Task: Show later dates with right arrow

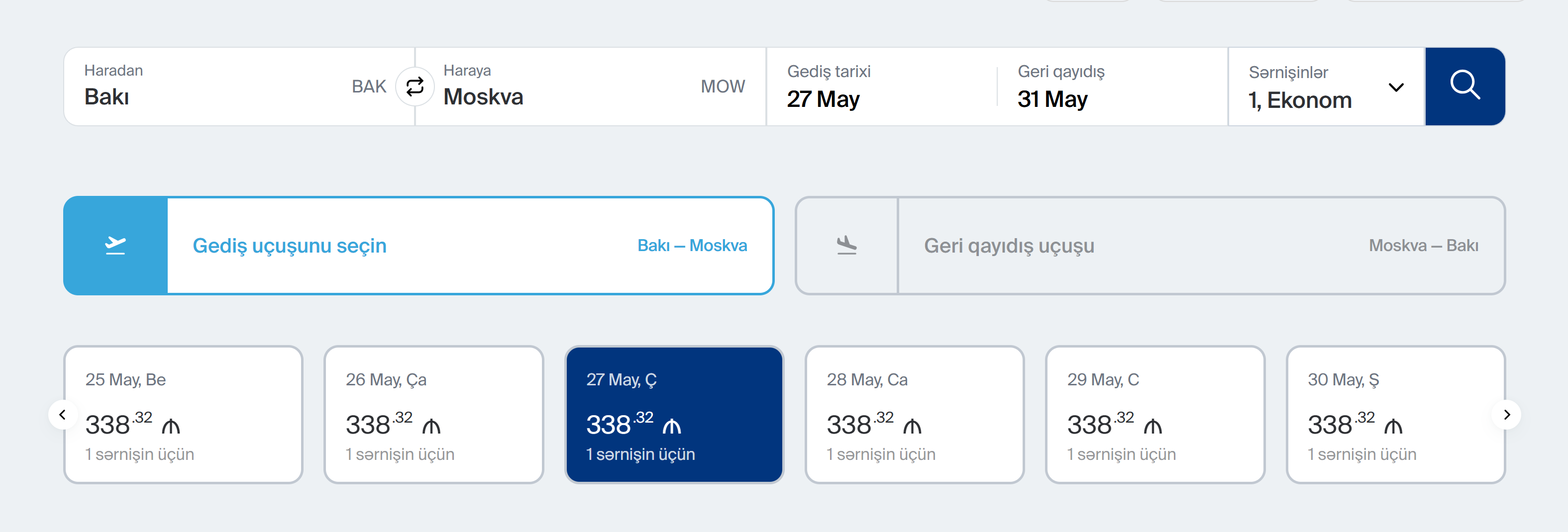Action: 1506,415
